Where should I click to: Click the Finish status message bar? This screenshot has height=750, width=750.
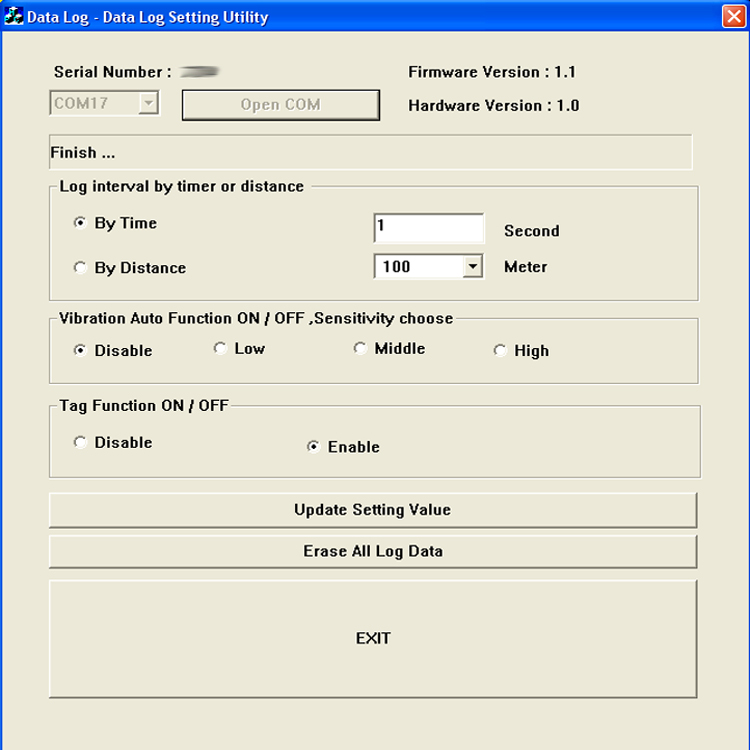[x=370, y=153]
